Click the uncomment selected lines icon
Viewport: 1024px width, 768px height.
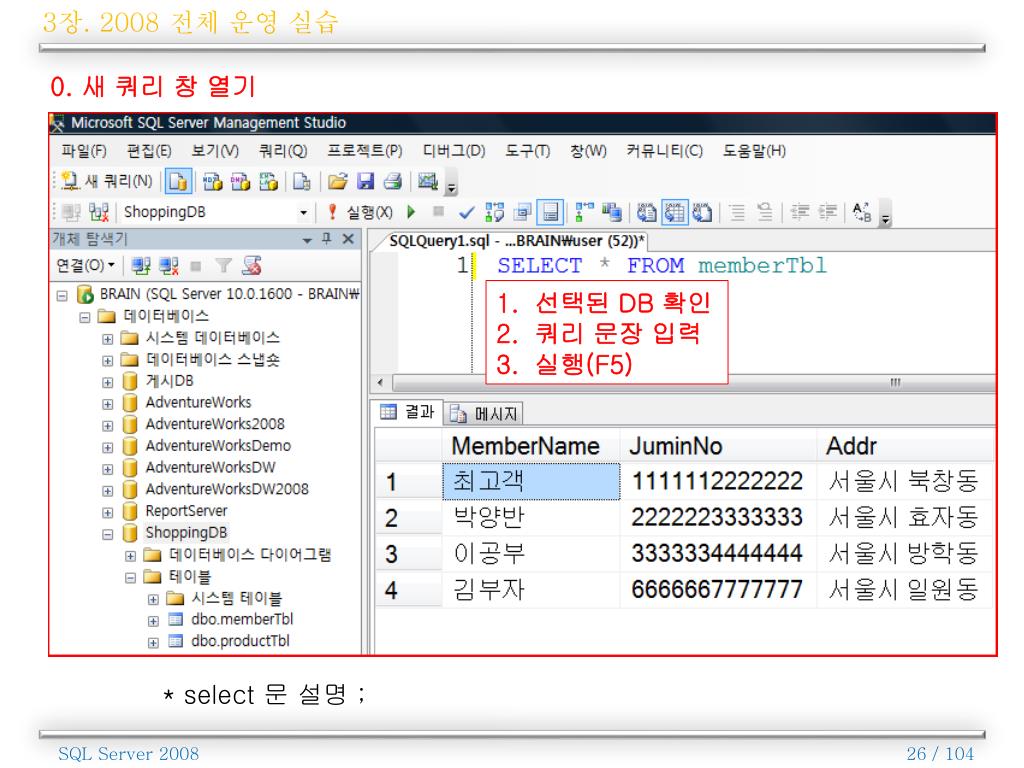tap(765, 212)
